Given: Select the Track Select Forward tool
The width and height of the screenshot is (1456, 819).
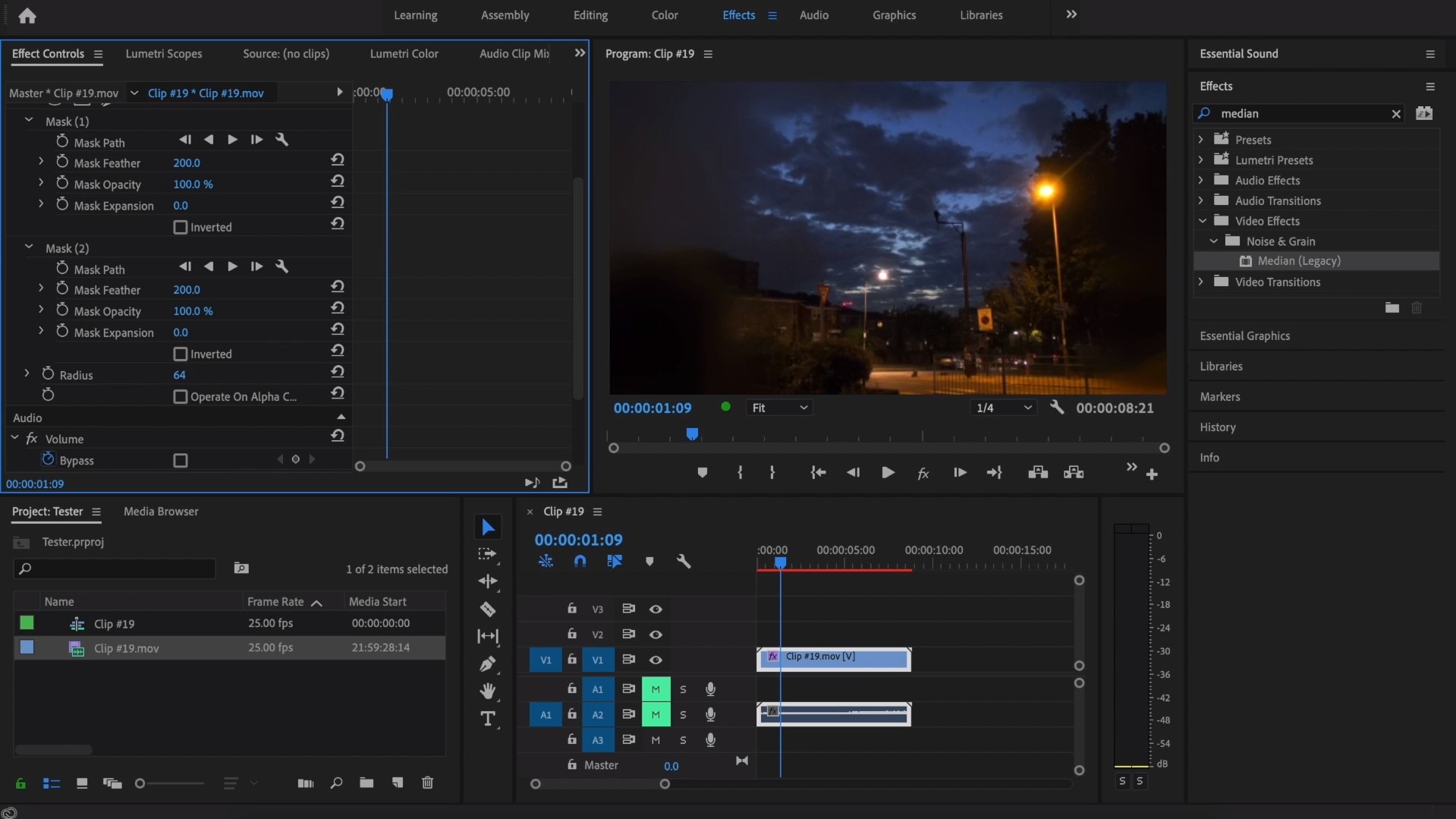Looking at the screenshot, I should (487, 554).
